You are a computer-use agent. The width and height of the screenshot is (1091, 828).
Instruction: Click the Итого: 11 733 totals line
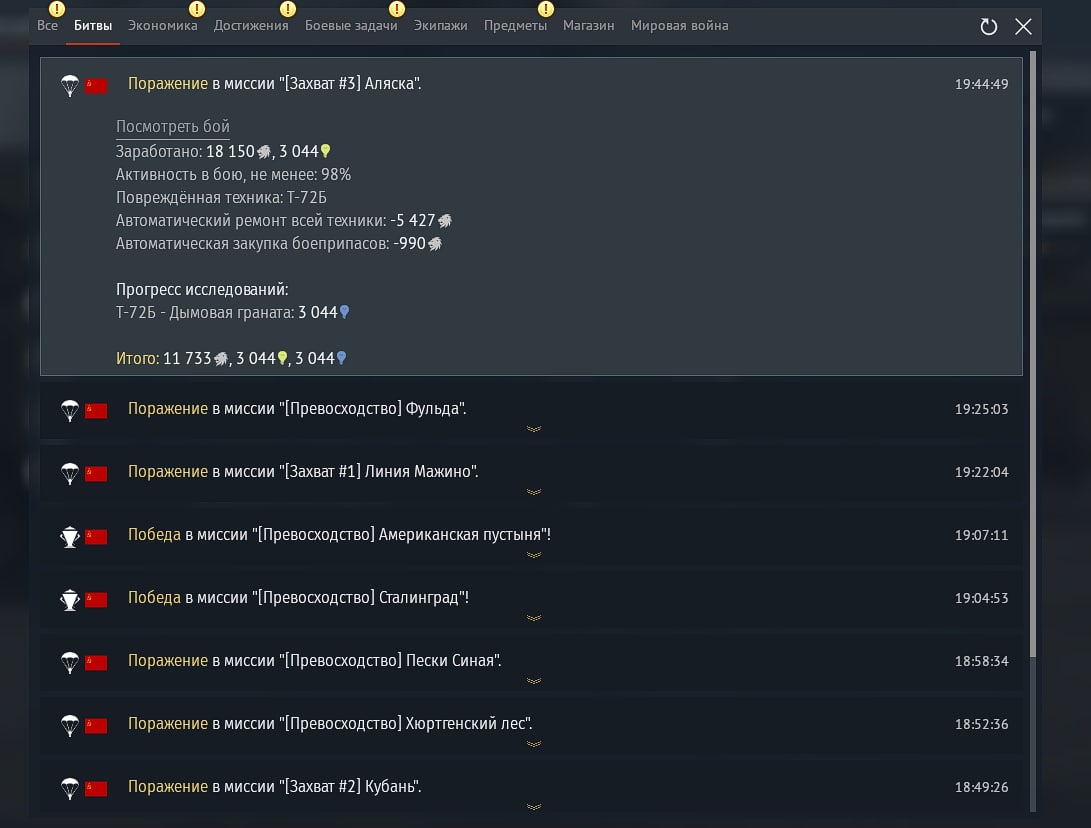pyautogui.click(x=231, y=358)
